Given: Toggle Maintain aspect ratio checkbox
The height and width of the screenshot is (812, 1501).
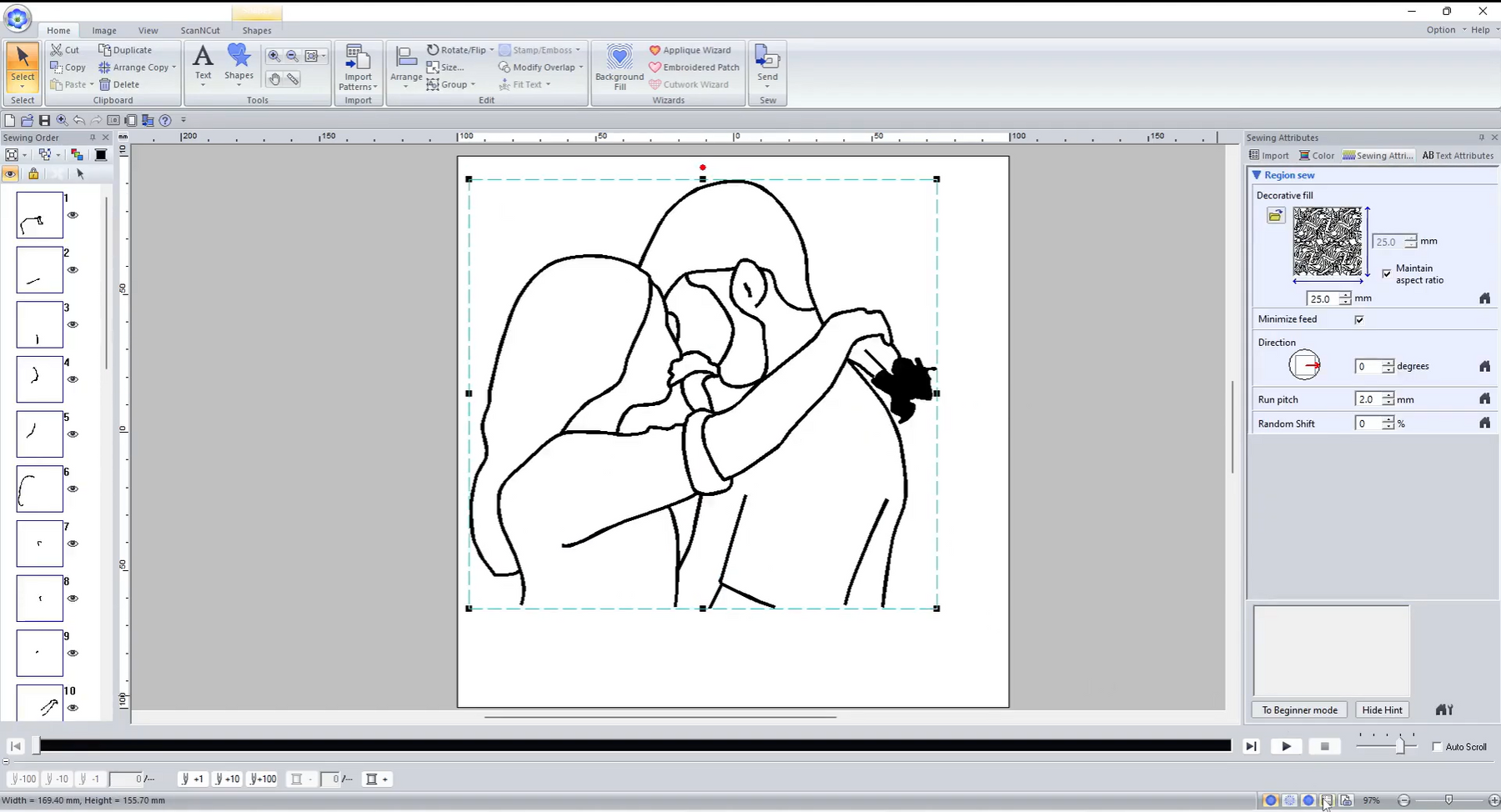Looking at the screenshot, I should click(1387, 273).
